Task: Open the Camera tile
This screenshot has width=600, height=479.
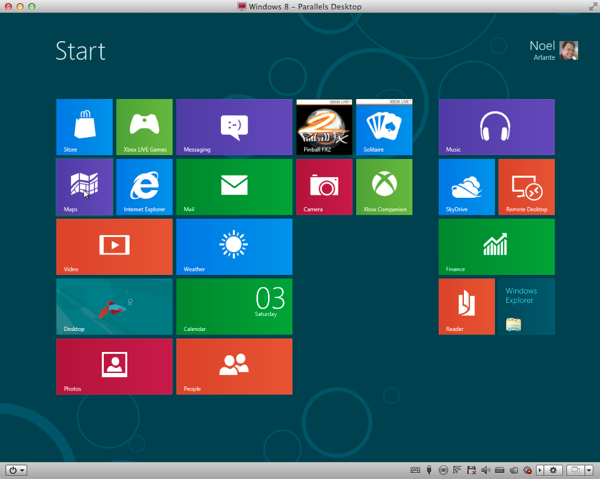Action: pos(324,187)
